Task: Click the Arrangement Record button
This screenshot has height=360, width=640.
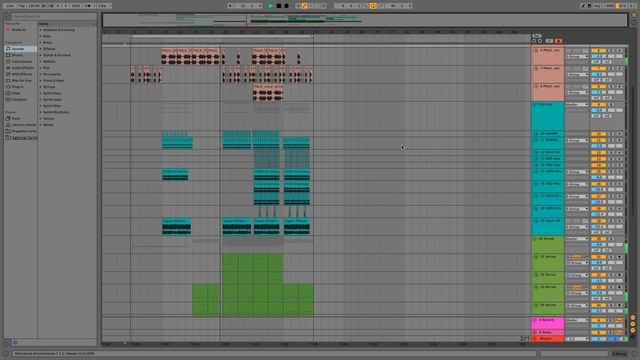Action: point(286,6)
